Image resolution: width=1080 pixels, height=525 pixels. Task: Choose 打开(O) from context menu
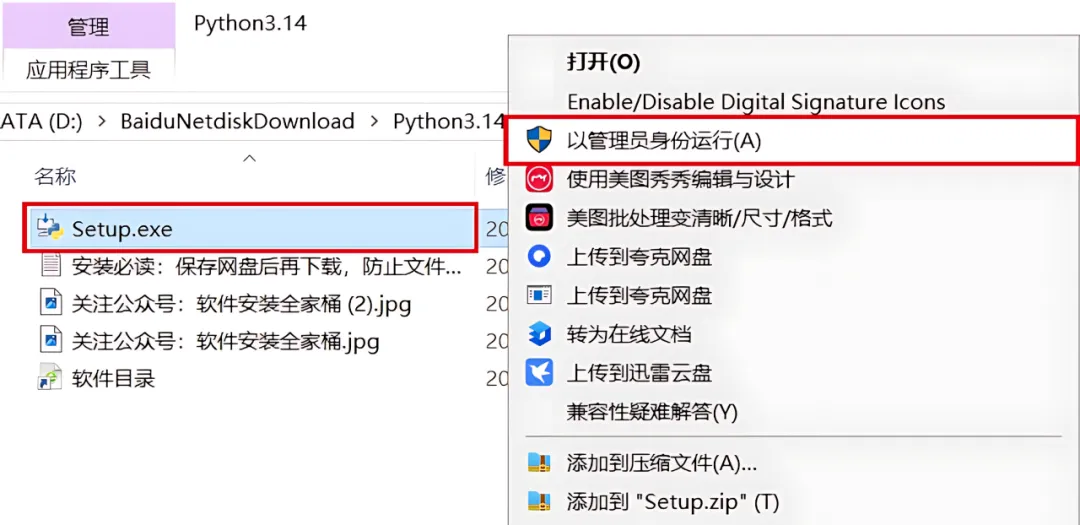coord(603,63)
